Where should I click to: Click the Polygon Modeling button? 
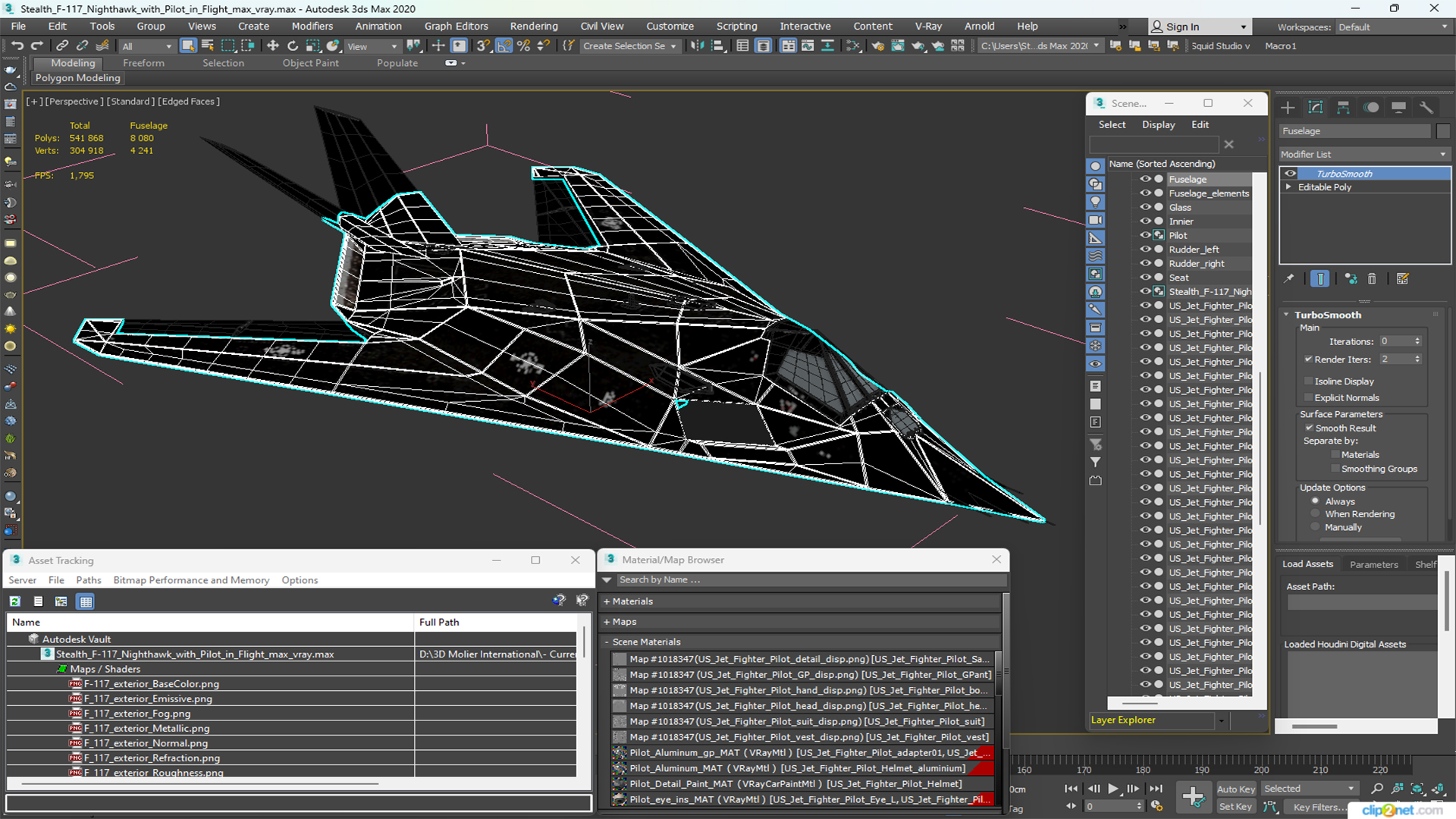click(77, 78)
